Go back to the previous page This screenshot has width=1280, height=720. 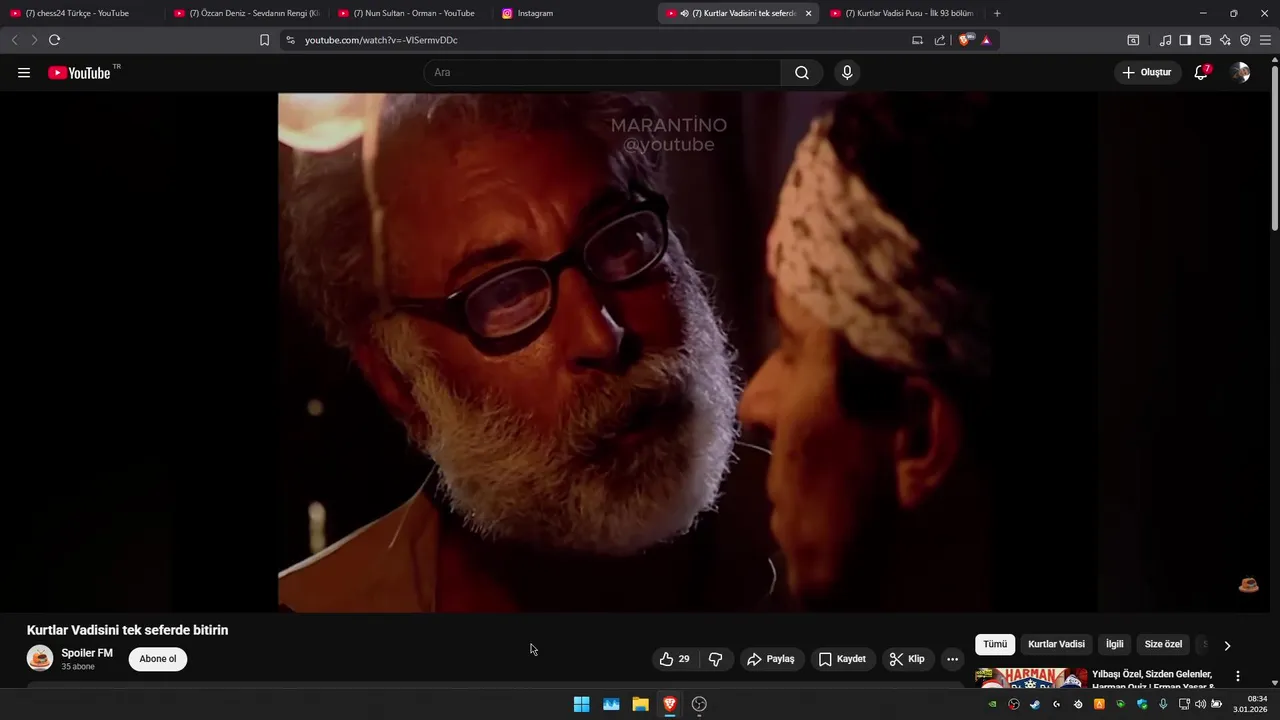(14, 40)
